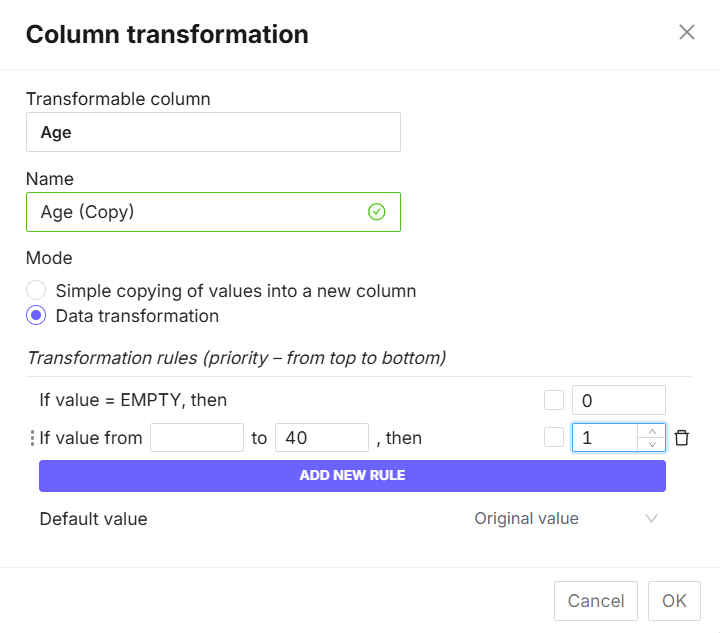Screen dimensions: 720x633
Task: Click the range rule result field with 1
Action: (x=605, y=438)
